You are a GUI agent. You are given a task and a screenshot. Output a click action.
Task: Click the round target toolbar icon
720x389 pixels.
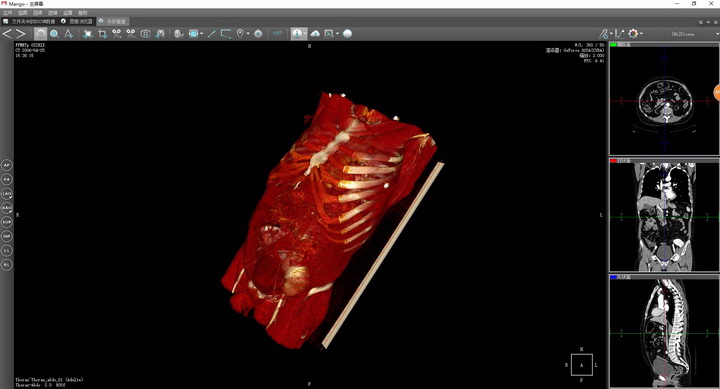click(258, 34)
